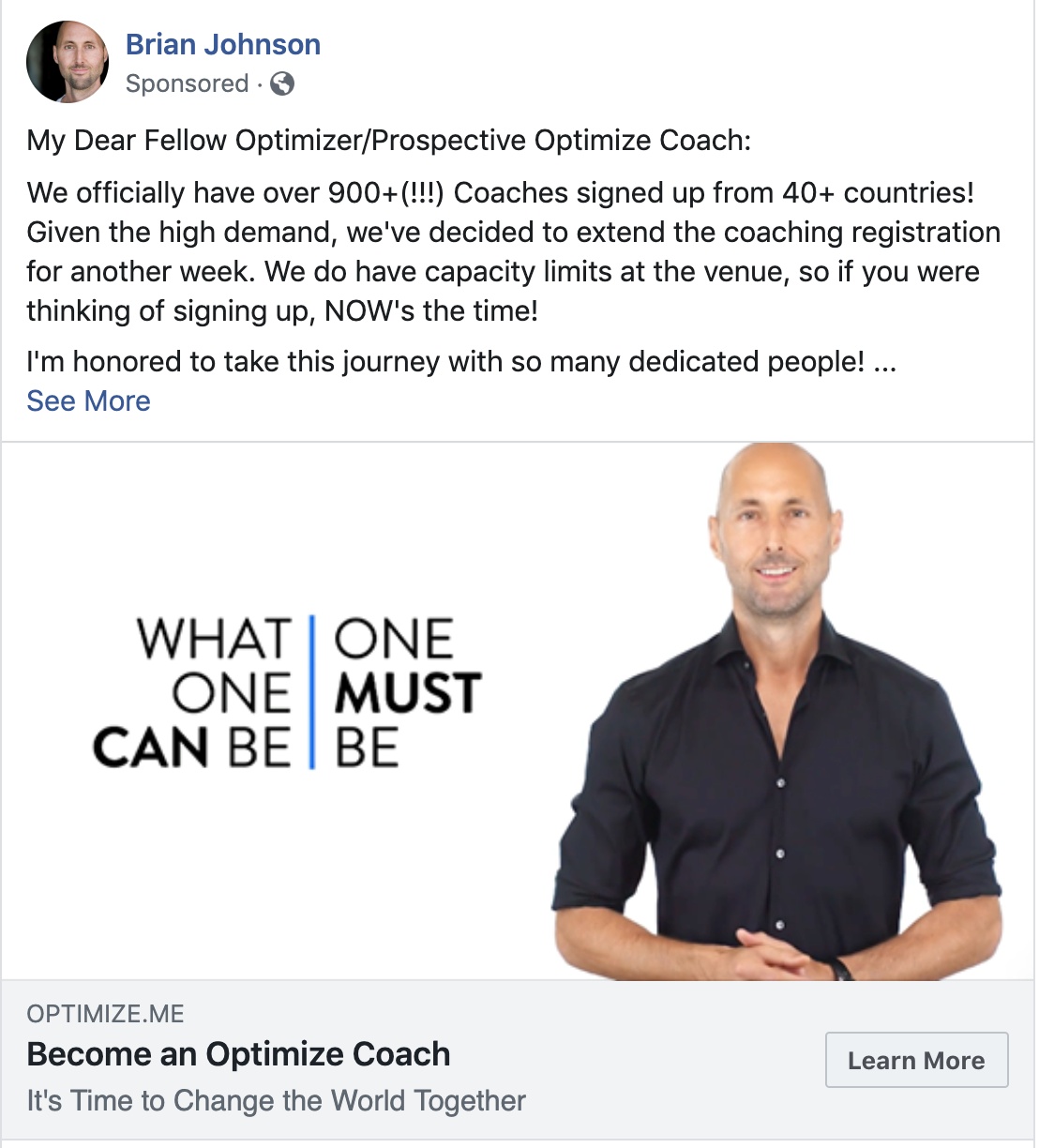Click the ONE MUST BE text
The height and width of the screenshot is (1148, 1039).
click(407, 692)
